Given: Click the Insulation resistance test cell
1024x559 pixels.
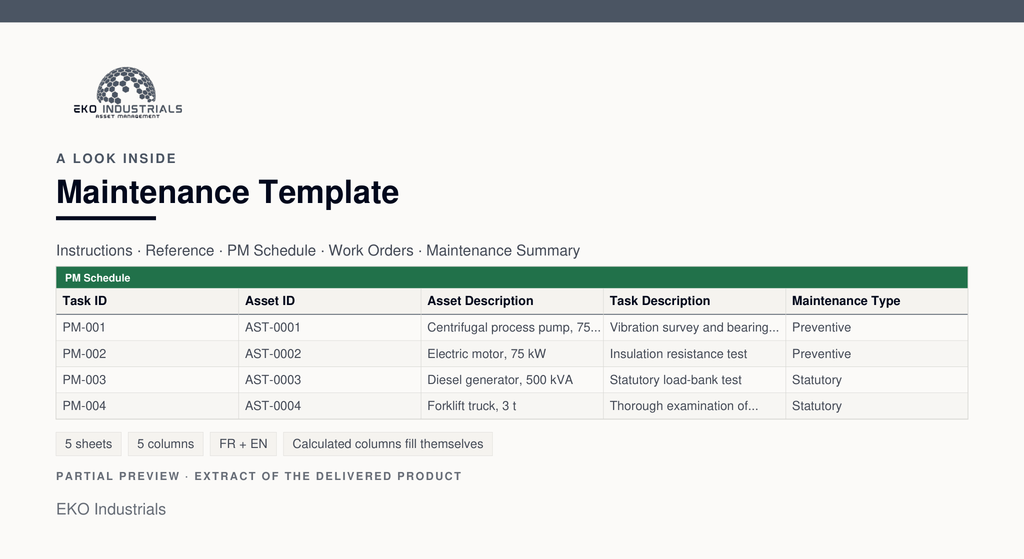Looking at the screenshot, I should coord(694,354).
